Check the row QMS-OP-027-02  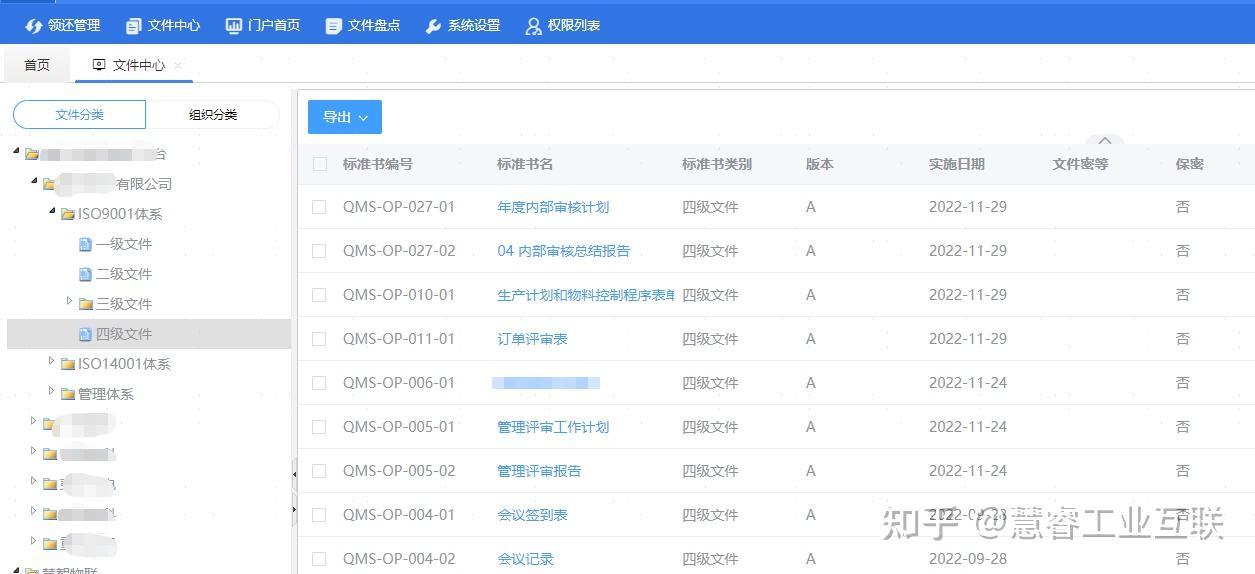tap(319, 251)
